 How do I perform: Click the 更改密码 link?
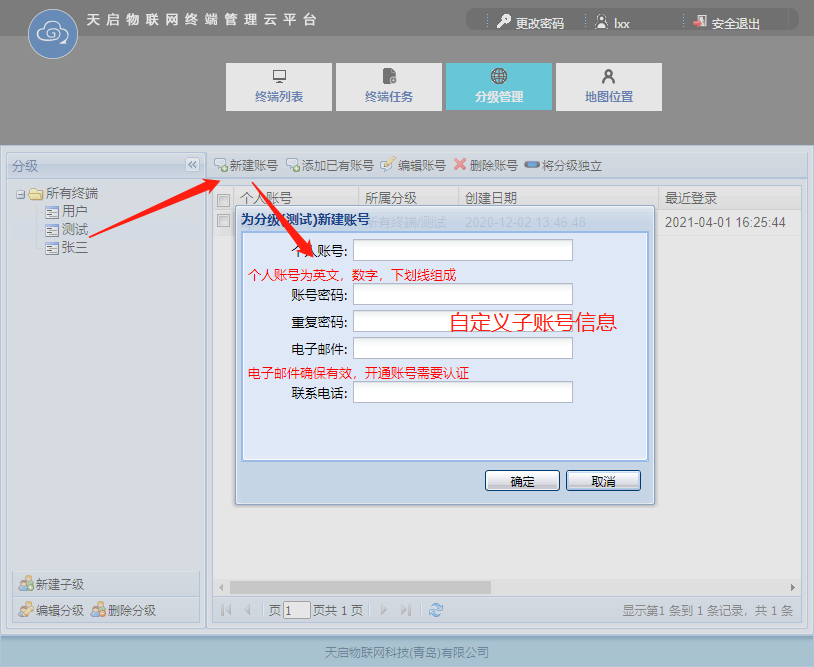540,23
